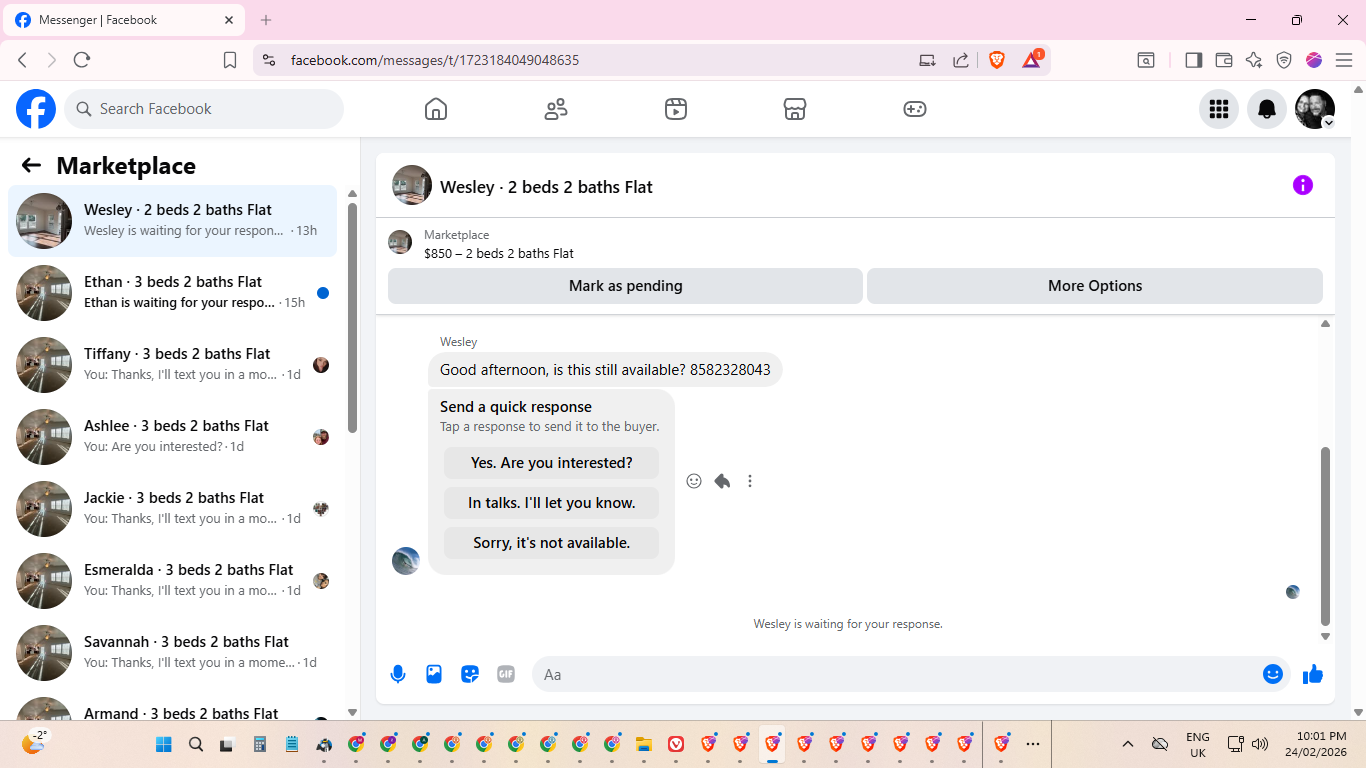
Task: Open the notifications bell
Action: click(x=1267, y=109)
